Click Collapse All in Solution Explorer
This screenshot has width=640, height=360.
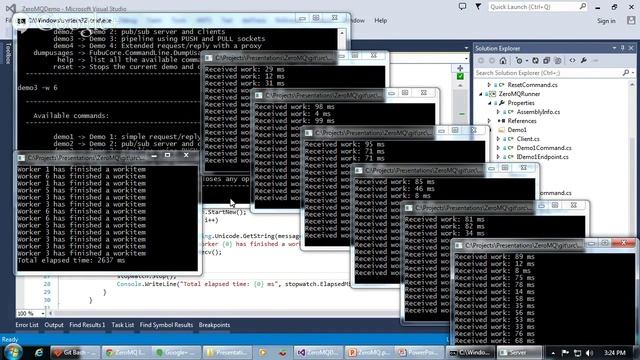(x=547, y=60)
